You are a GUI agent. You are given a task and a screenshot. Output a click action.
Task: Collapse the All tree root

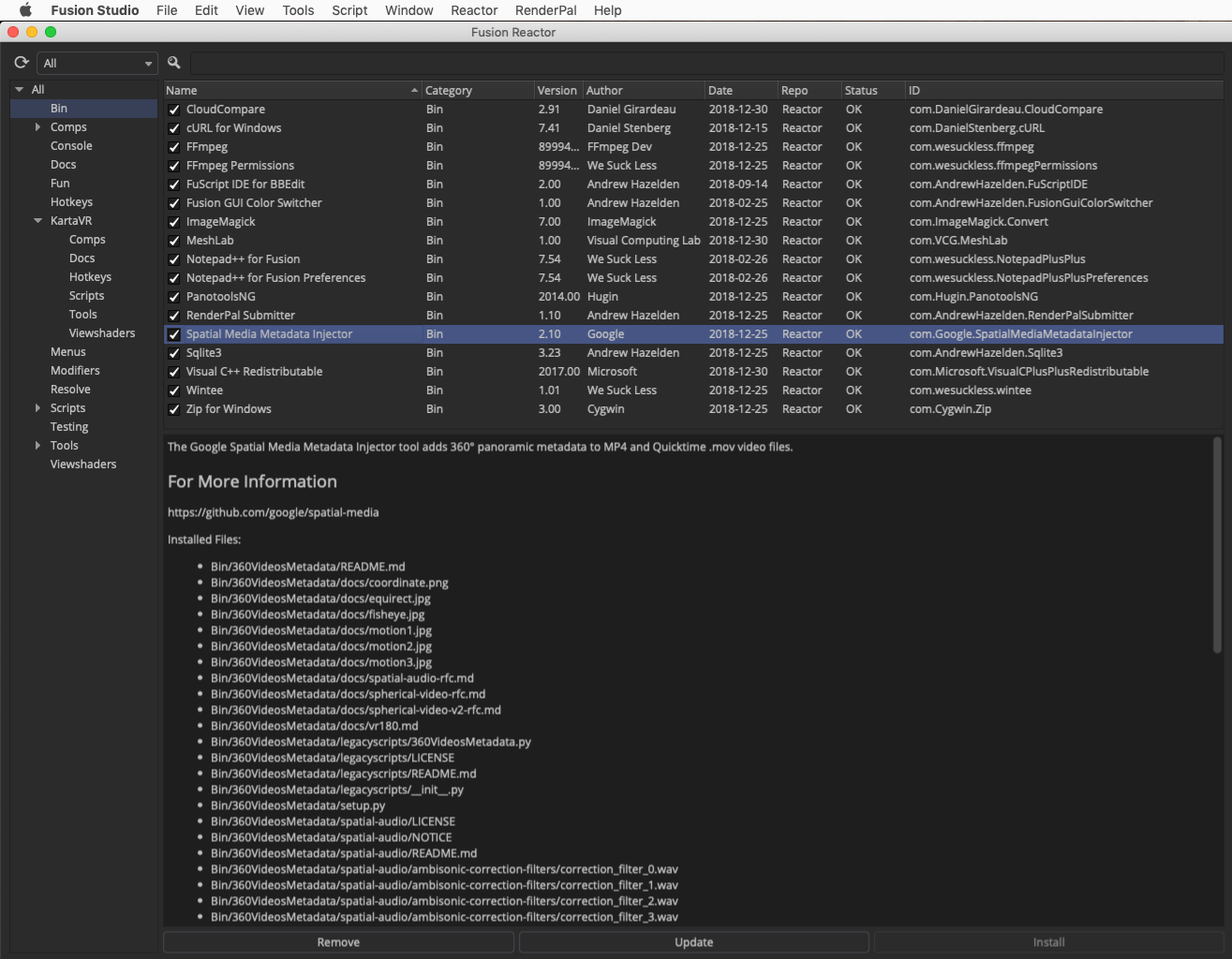19,90
